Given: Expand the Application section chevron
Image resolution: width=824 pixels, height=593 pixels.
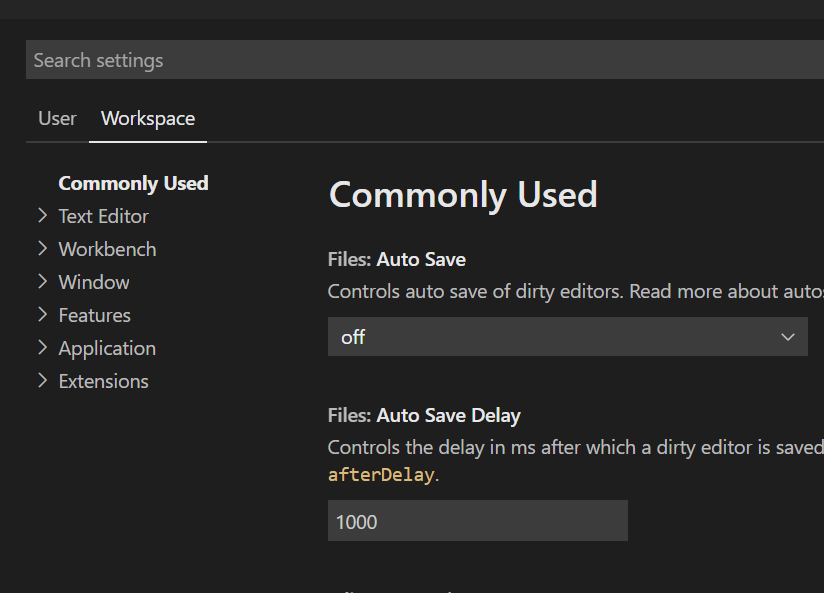Looking at the screenshot, I should coord(43,348).
